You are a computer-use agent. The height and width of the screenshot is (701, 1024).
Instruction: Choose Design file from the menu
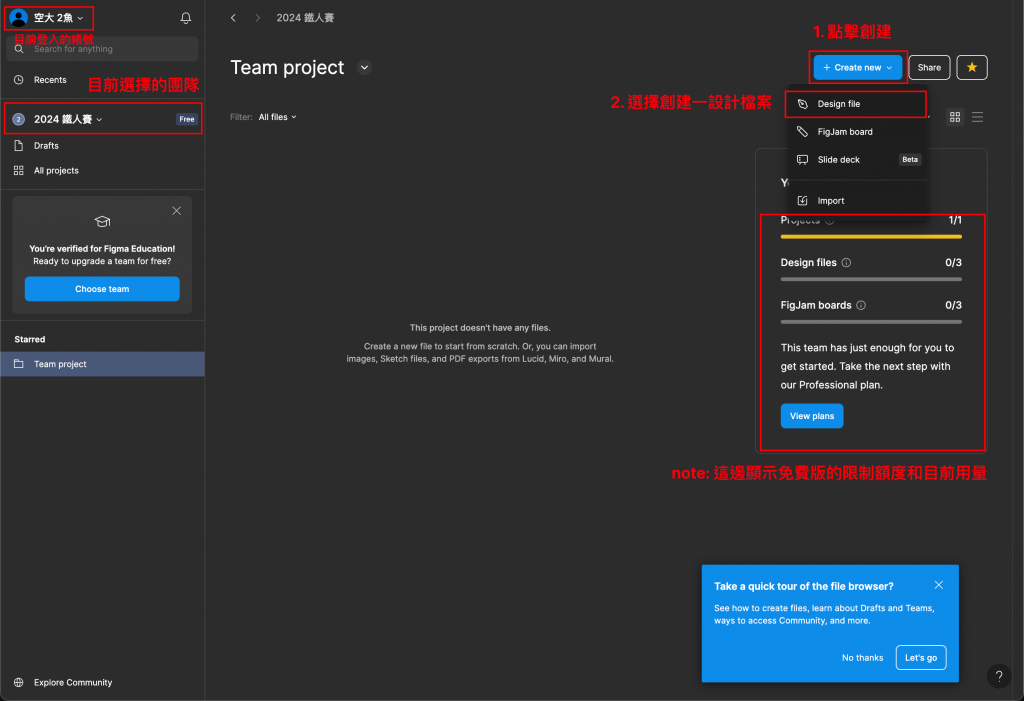(x=857, y=104)
